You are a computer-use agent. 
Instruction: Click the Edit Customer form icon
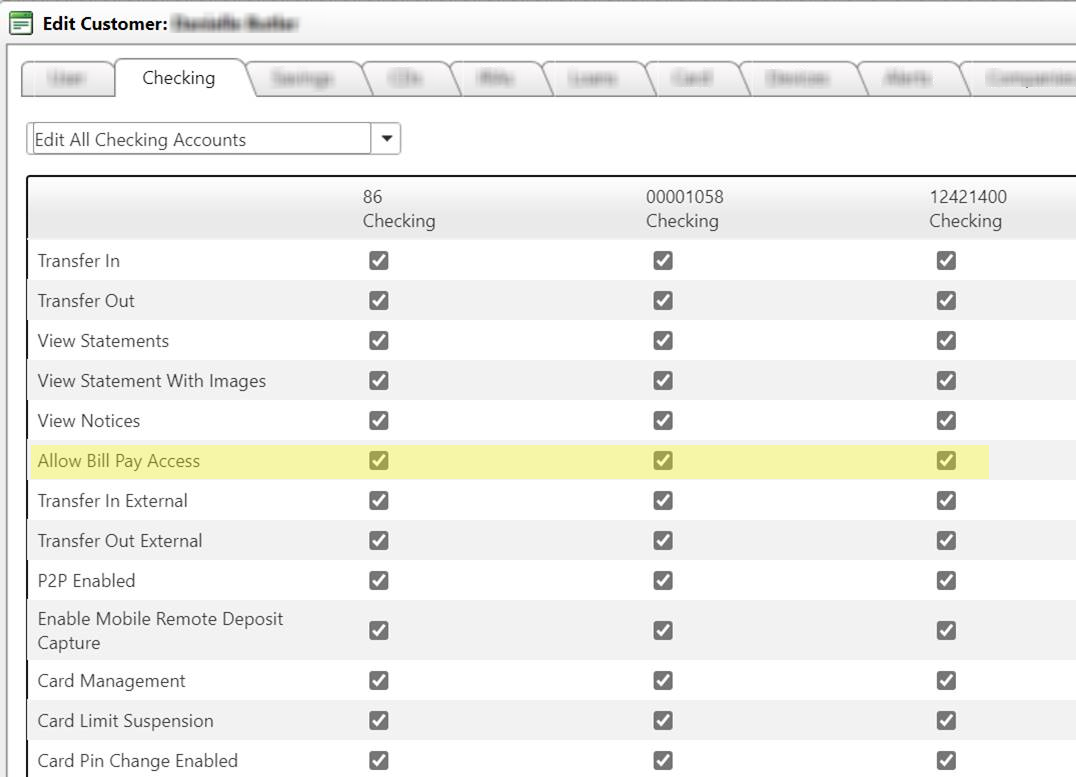click(x=21, y=23)
